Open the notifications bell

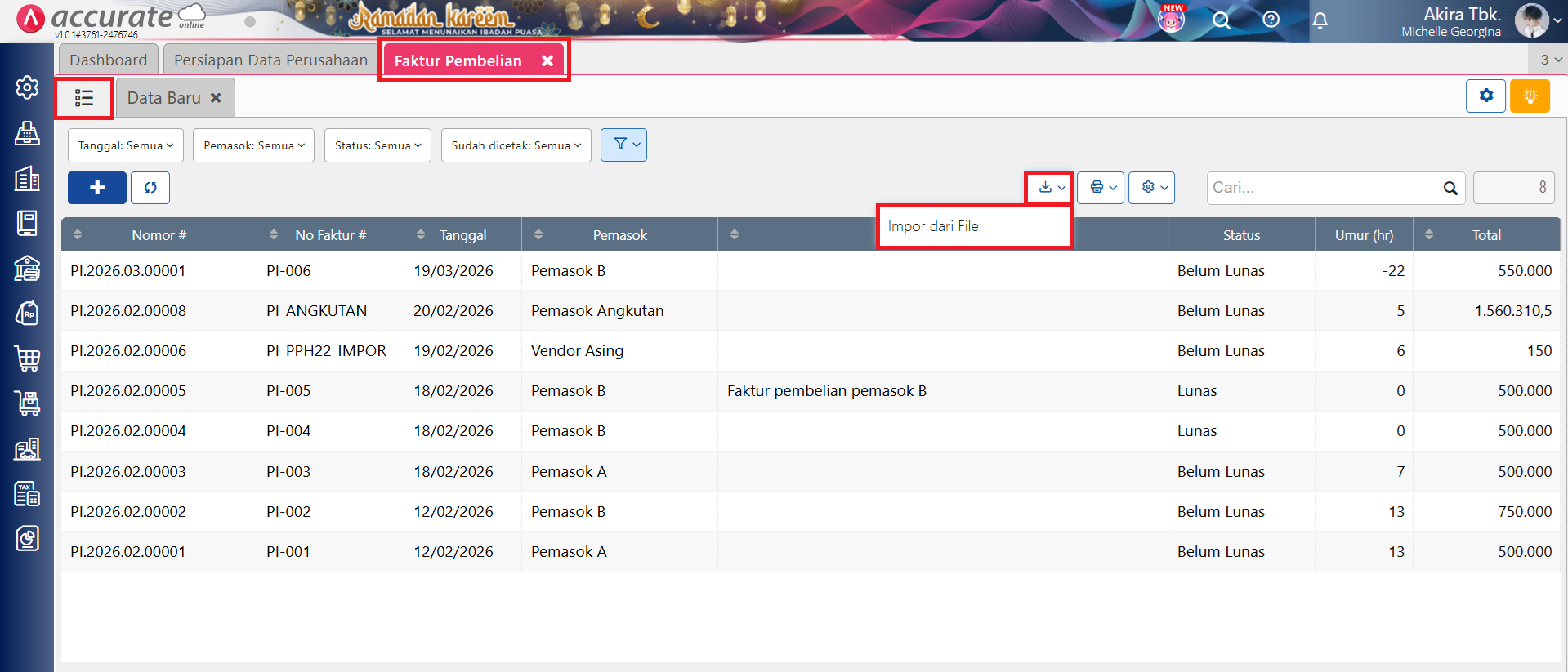tap(1320, 20)
